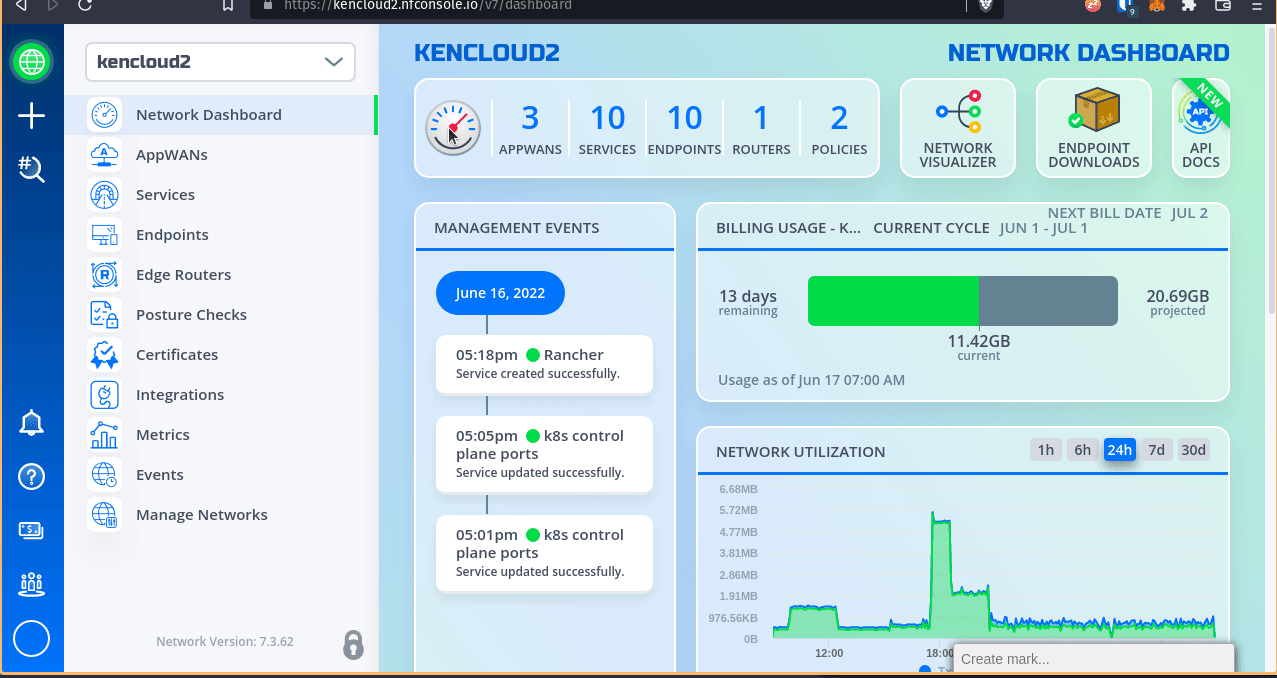
Task: Click the 11.42GB current usage value
Action: pyautogui.click(x=979, y=341)
